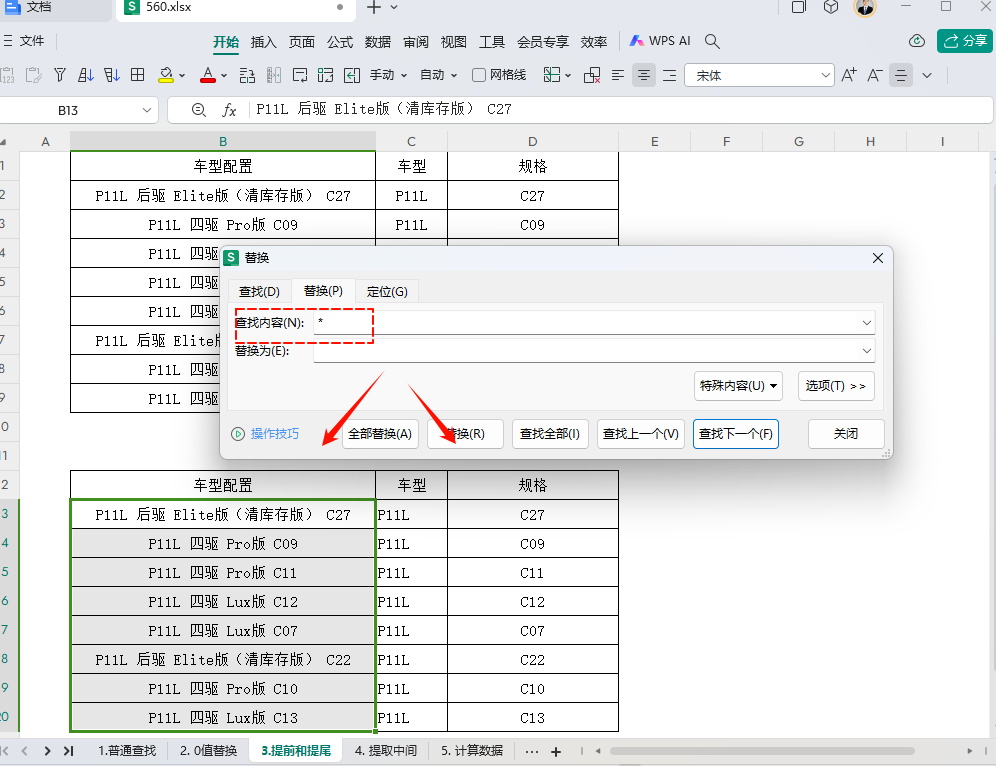Viewport: 996px width, 766px height.
Task: Click the row height adjust icon
Action: pyautogui.click(x=247, y=75)
